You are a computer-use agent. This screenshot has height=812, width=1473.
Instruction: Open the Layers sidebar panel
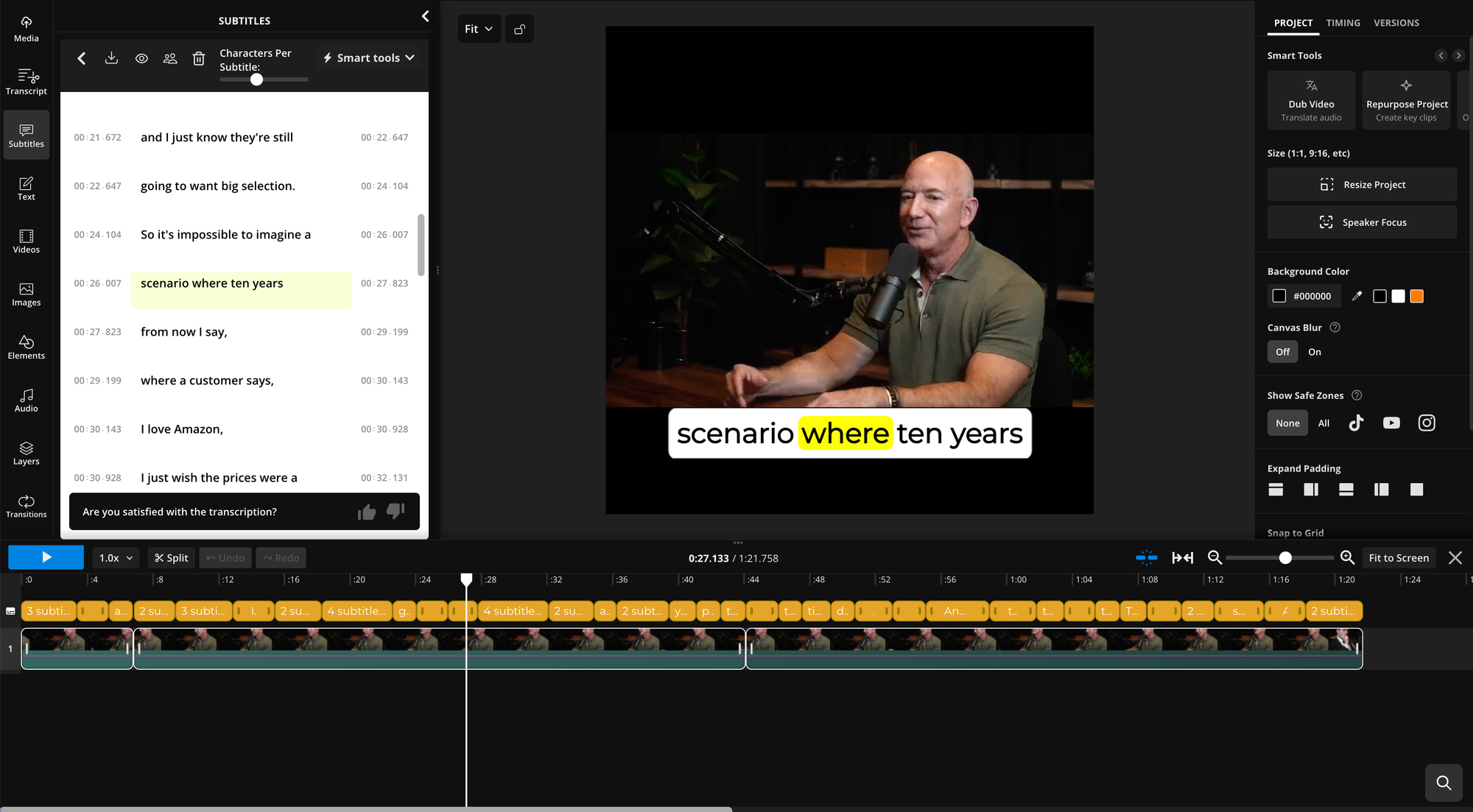click(x=26, y=453)
